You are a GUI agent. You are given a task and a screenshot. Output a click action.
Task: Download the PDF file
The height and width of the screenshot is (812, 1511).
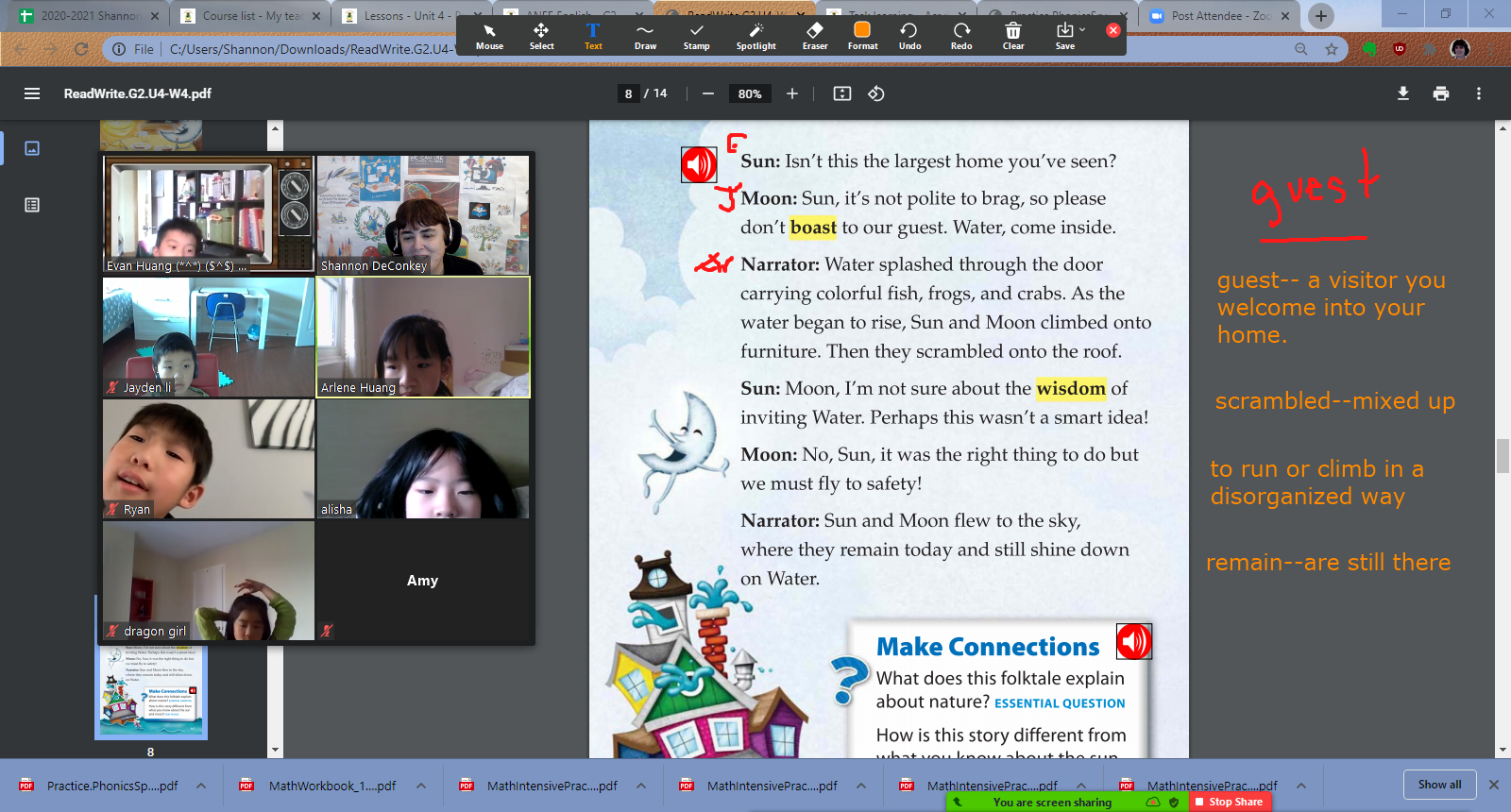(x=1403, y=93)
